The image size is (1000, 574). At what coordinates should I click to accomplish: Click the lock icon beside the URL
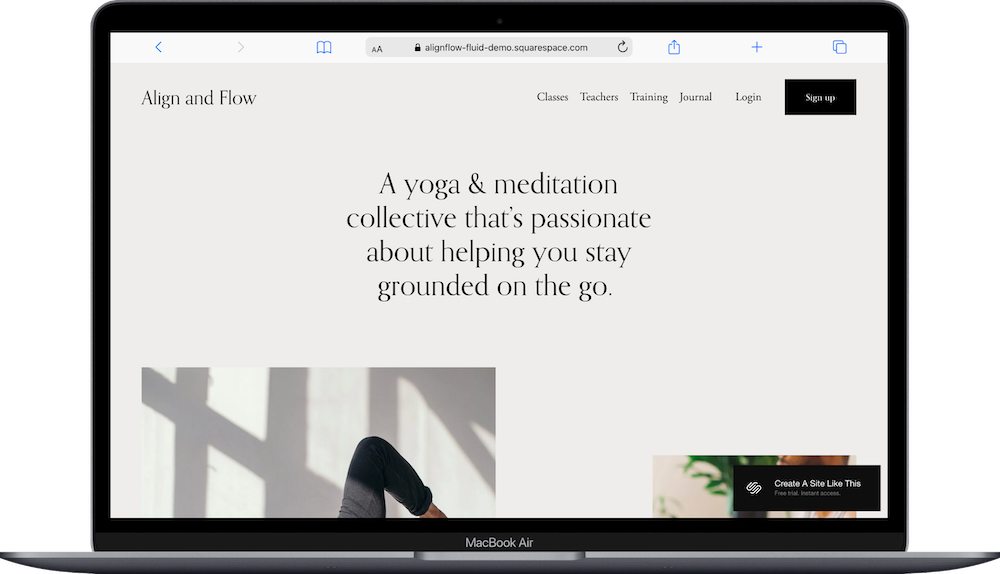[x=418, y=47]
